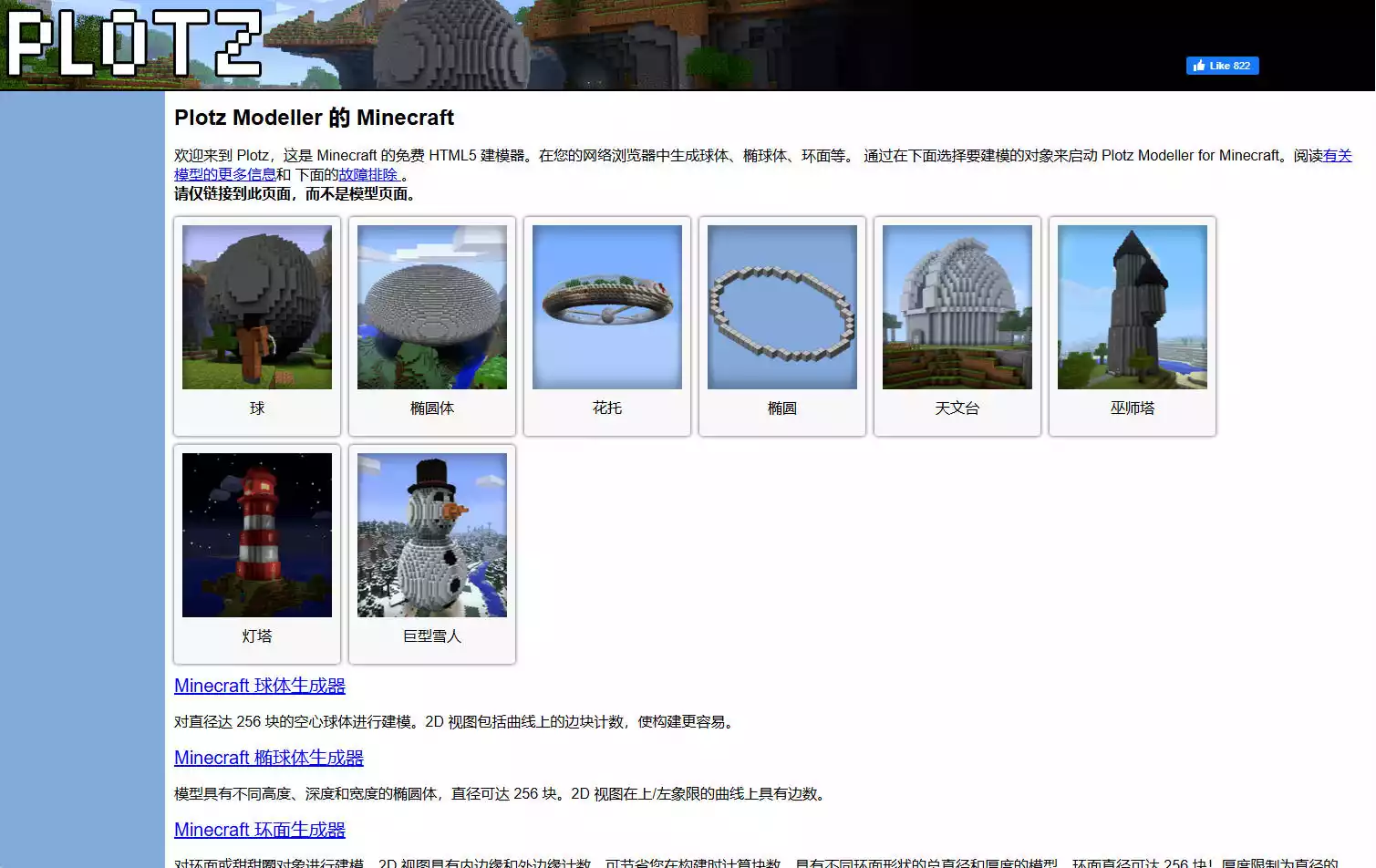Open the 巫师塔 wizard tower thumbnail

point(1133,307)
